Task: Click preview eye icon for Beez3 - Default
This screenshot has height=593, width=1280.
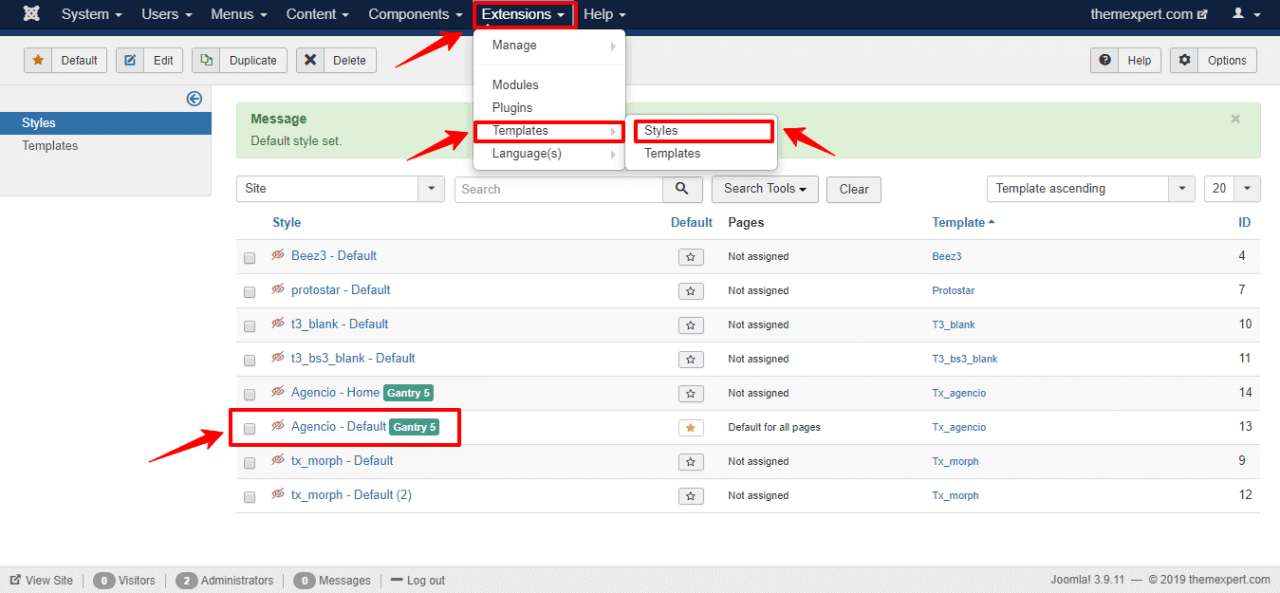Action: tap(278, 255)
